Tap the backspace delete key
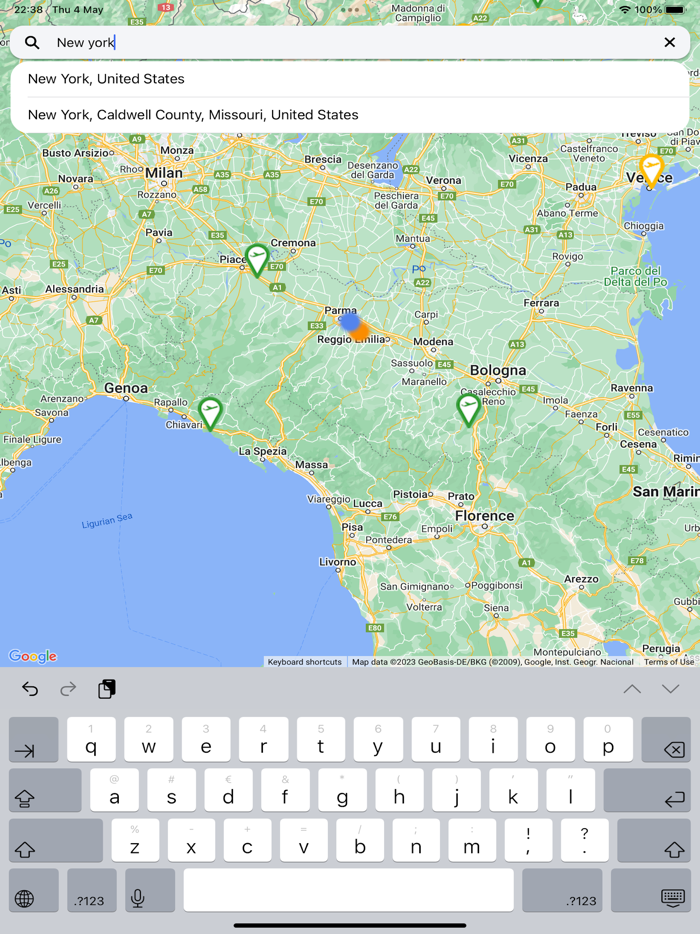 click(x=666, y=739)
